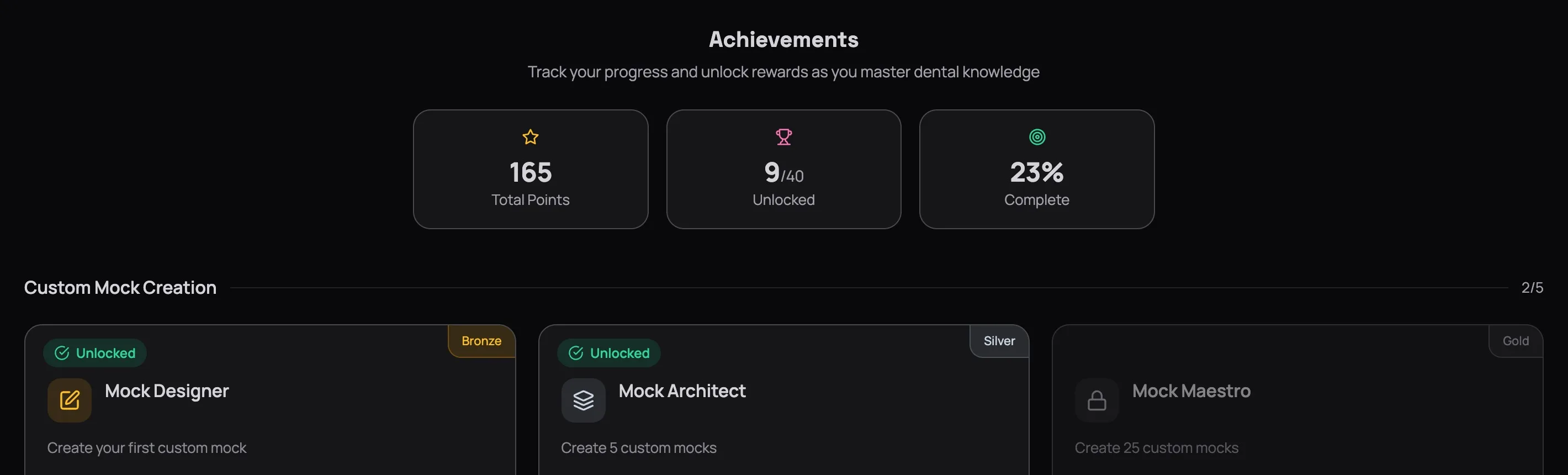Screen dimensions: 1568x475
Task: Select the pencil icon on Mock Designer
Action: click(x=70, y=400)
